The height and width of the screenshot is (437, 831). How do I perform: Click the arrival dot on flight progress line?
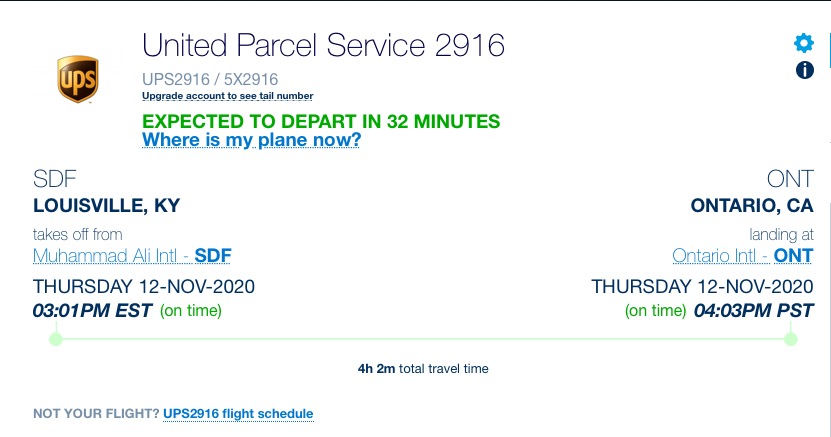point(790,339)
